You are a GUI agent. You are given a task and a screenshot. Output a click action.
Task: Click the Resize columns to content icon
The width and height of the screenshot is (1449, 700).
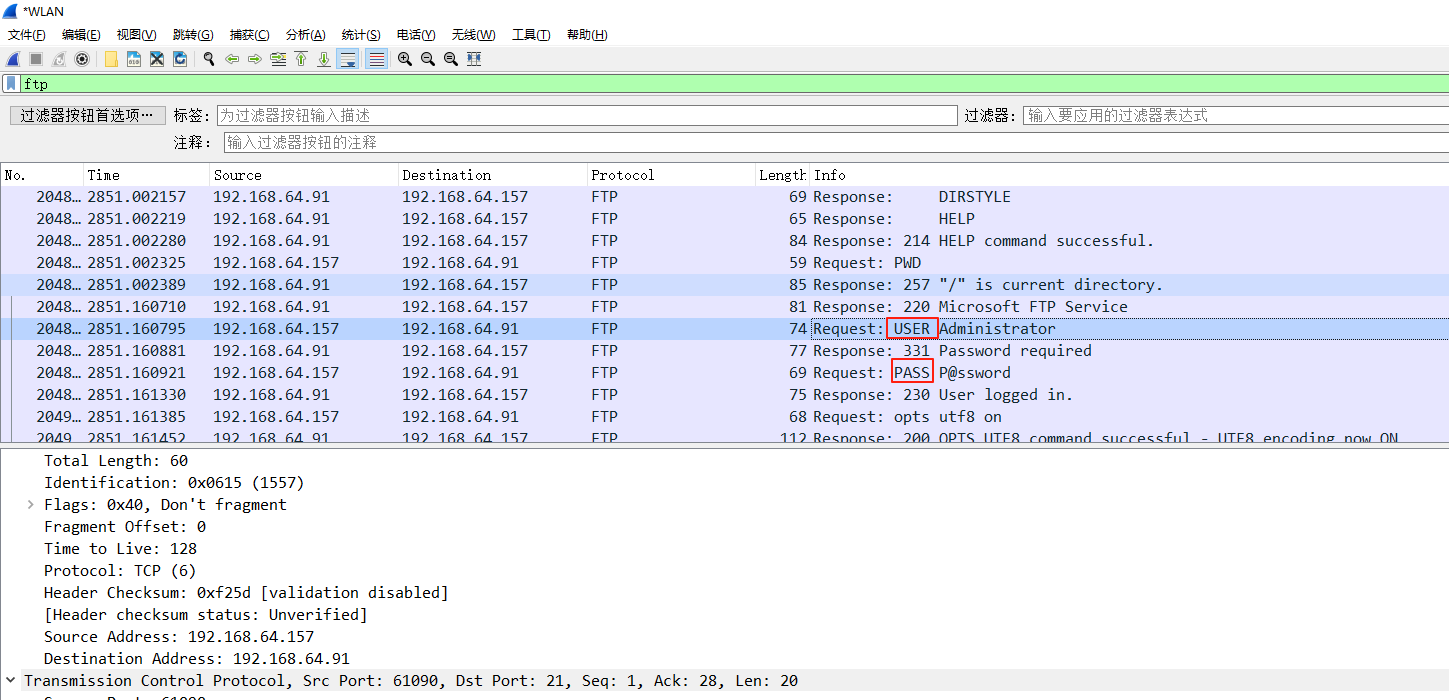click(474, 59)
